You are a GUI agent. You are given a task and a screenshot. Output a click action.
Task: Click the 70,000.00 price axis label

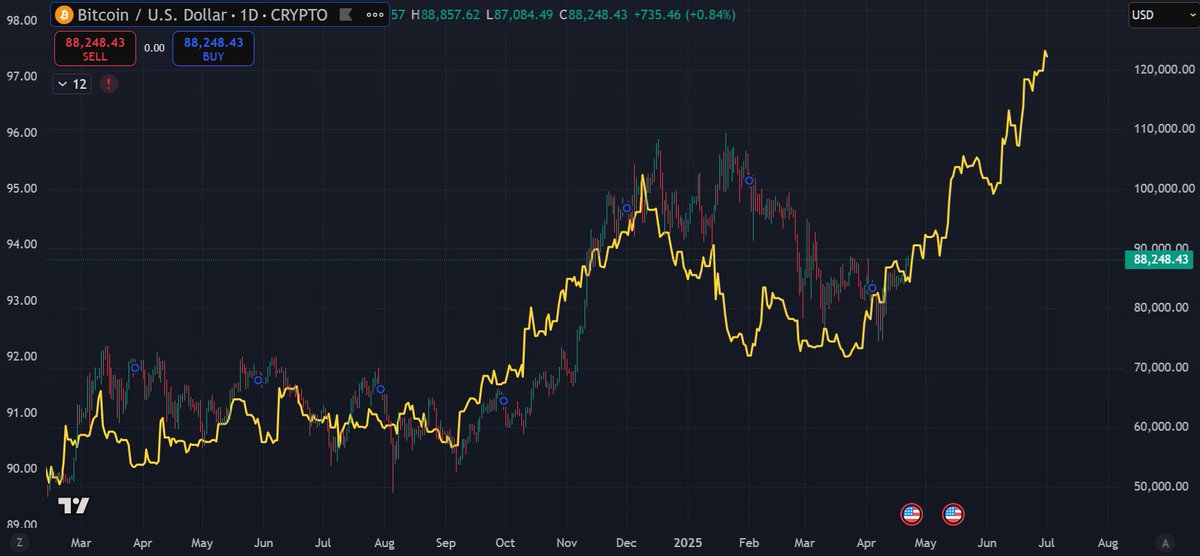[x=1161, y=368]
